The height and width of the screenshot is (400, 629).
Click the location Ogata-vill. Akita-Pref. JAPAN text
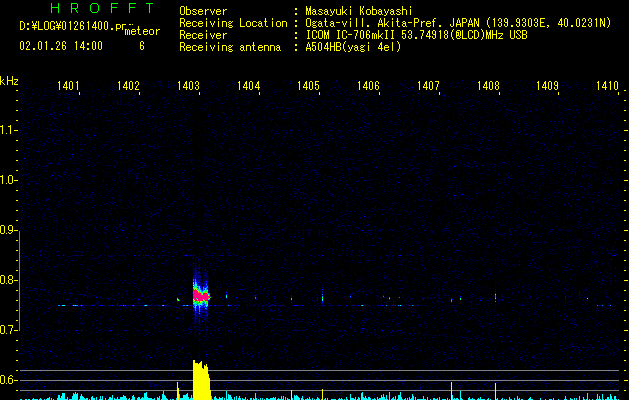tap(458, 23)
